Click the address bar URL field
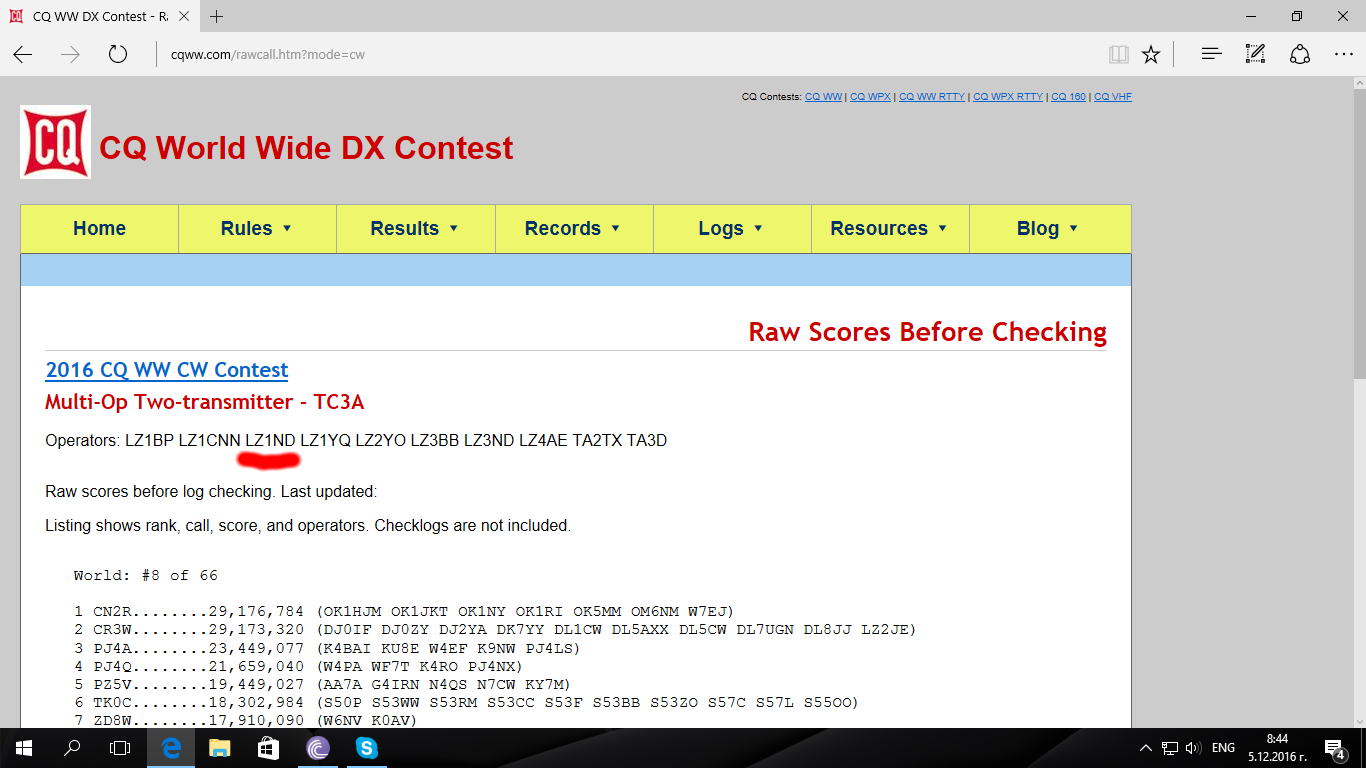Screen dimensions: 1366x768 600,55
